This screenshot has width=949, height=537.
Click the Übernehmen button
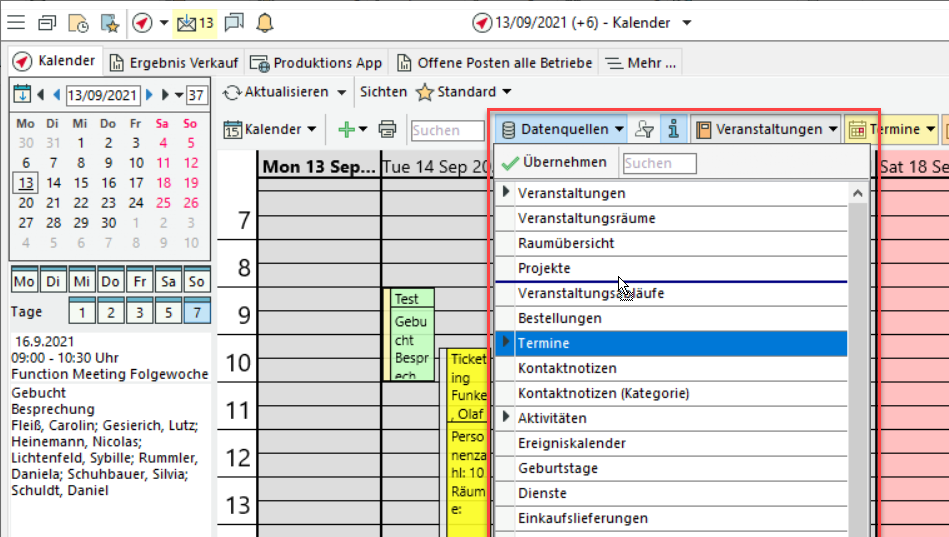point(555,162)
